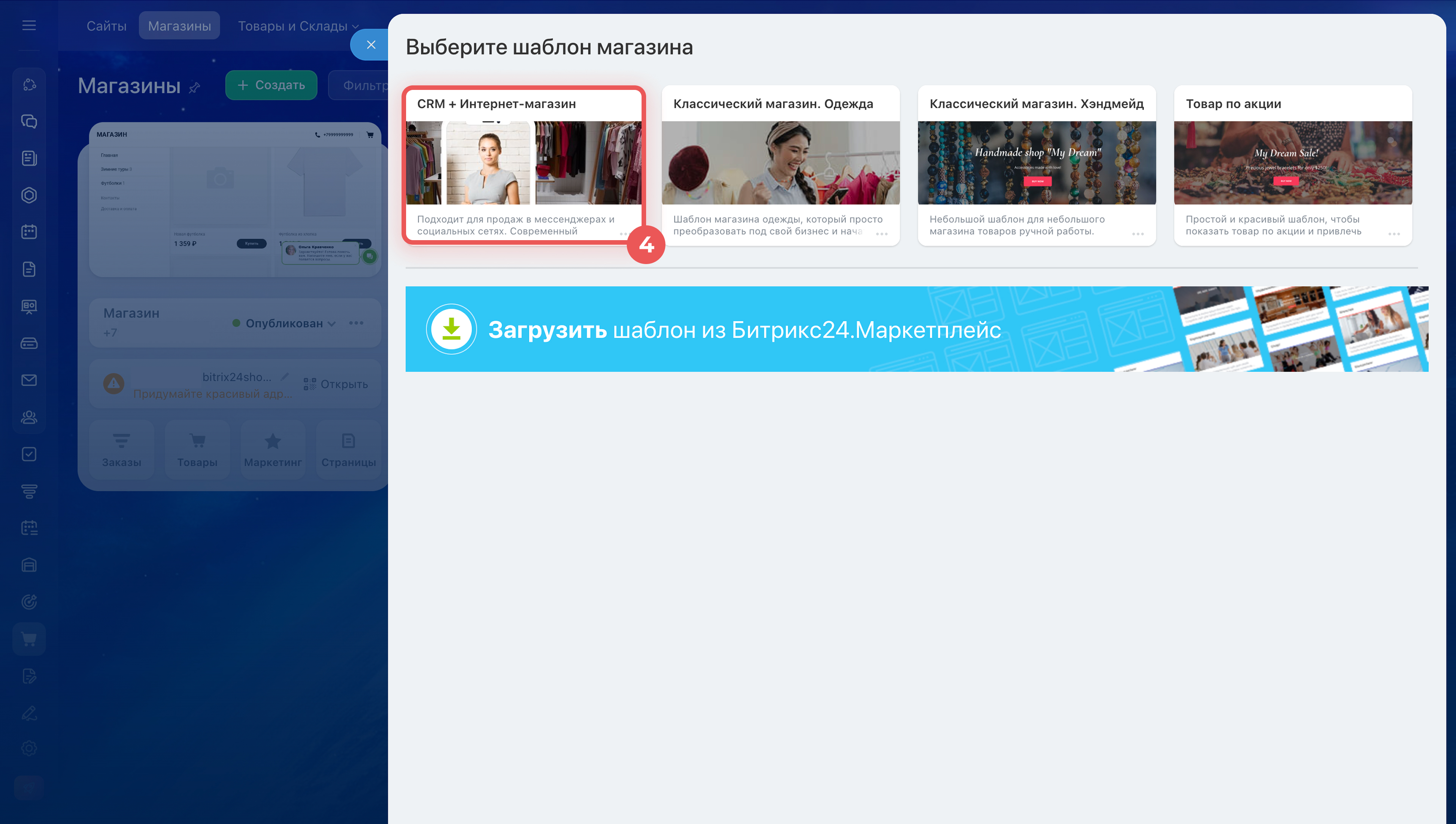The width and height of the screenshot is (1456, 824).
Task: Open three-dots menu on Товар по акции card
Action: (x=1394, y=234)
